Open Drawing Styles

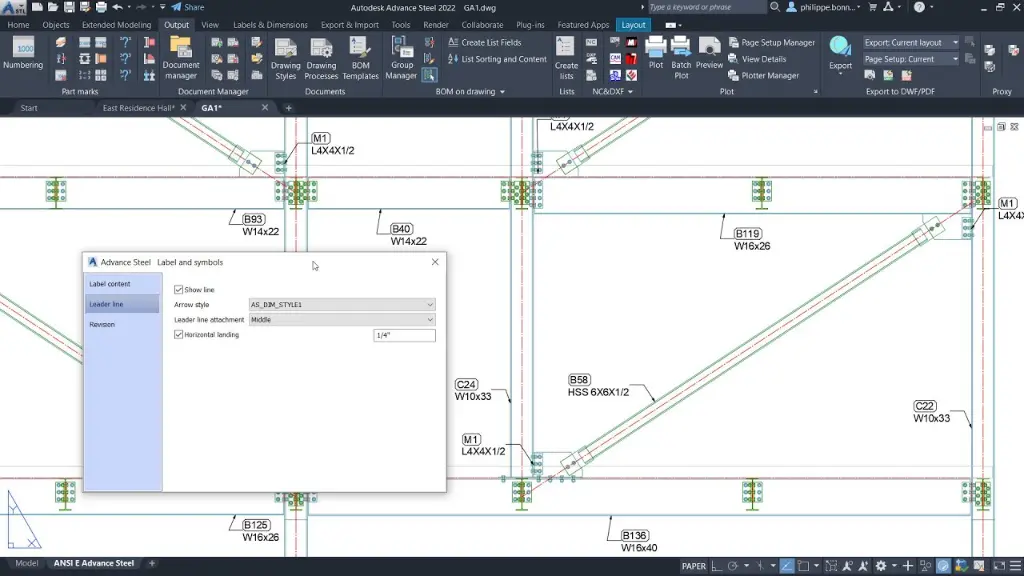(x=285, y=58)
